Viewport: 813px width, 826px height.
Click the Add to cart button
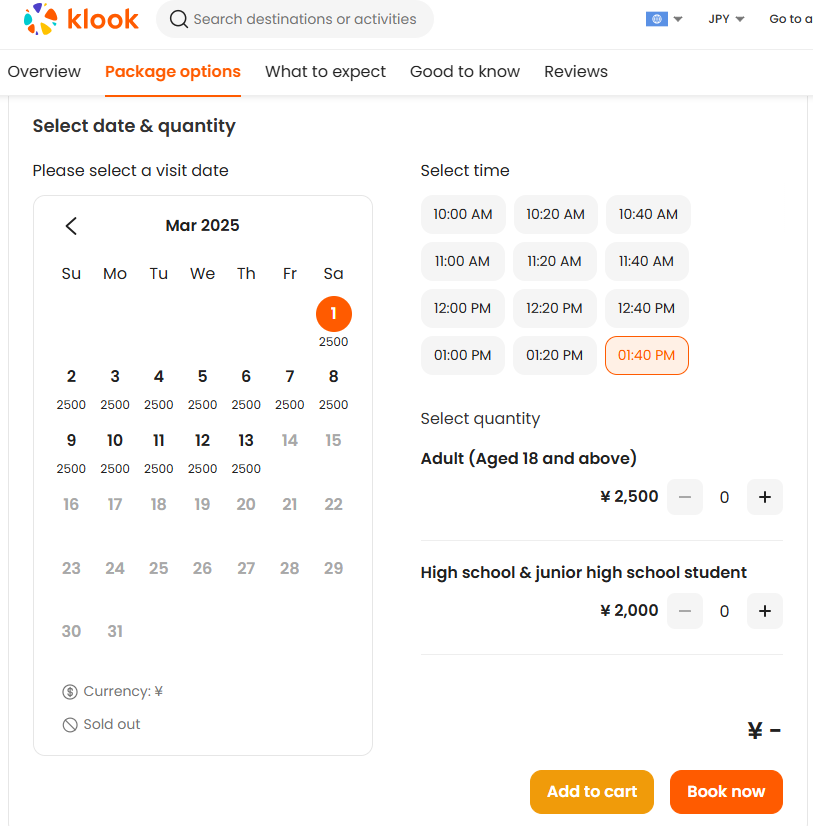(592, 792)
